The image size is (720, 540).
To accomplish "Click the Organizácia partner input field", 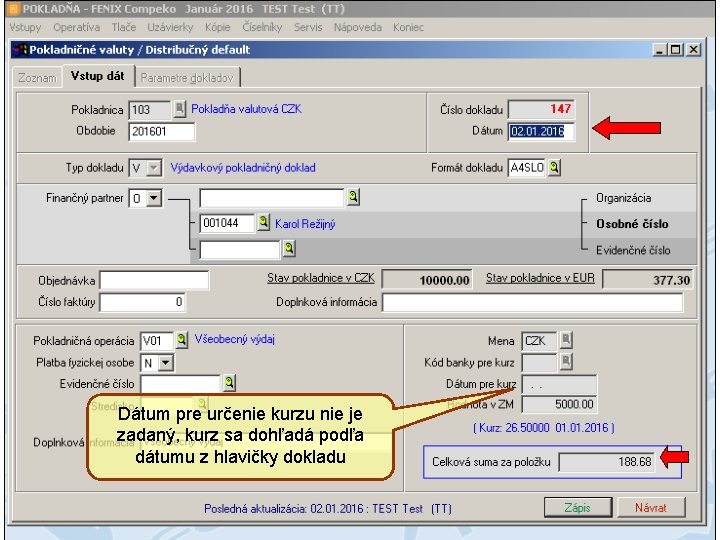I will 272,198.
